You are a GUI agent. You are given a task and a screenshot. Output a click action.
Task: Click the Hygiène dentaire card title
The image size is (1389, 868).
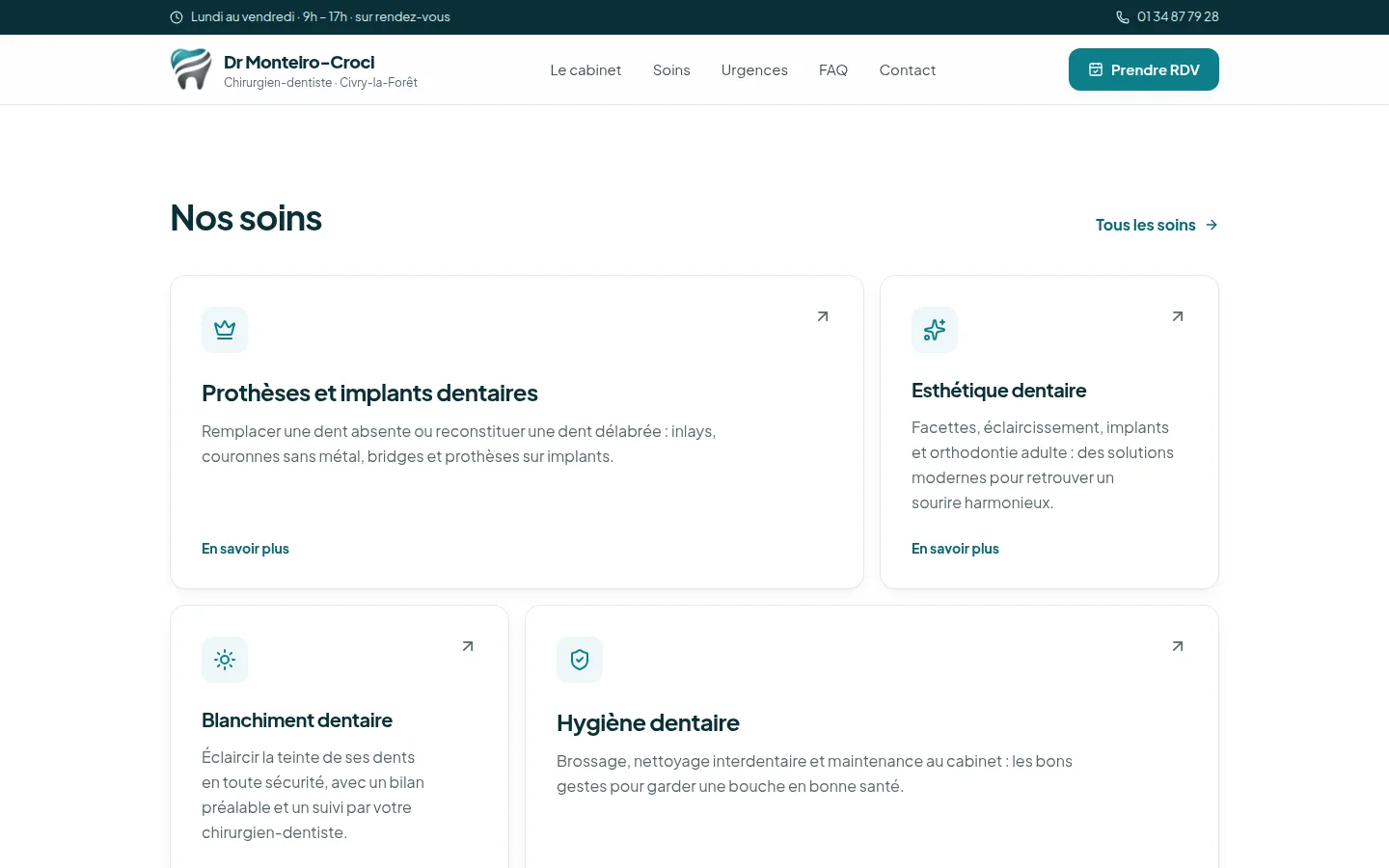point(648,723)
